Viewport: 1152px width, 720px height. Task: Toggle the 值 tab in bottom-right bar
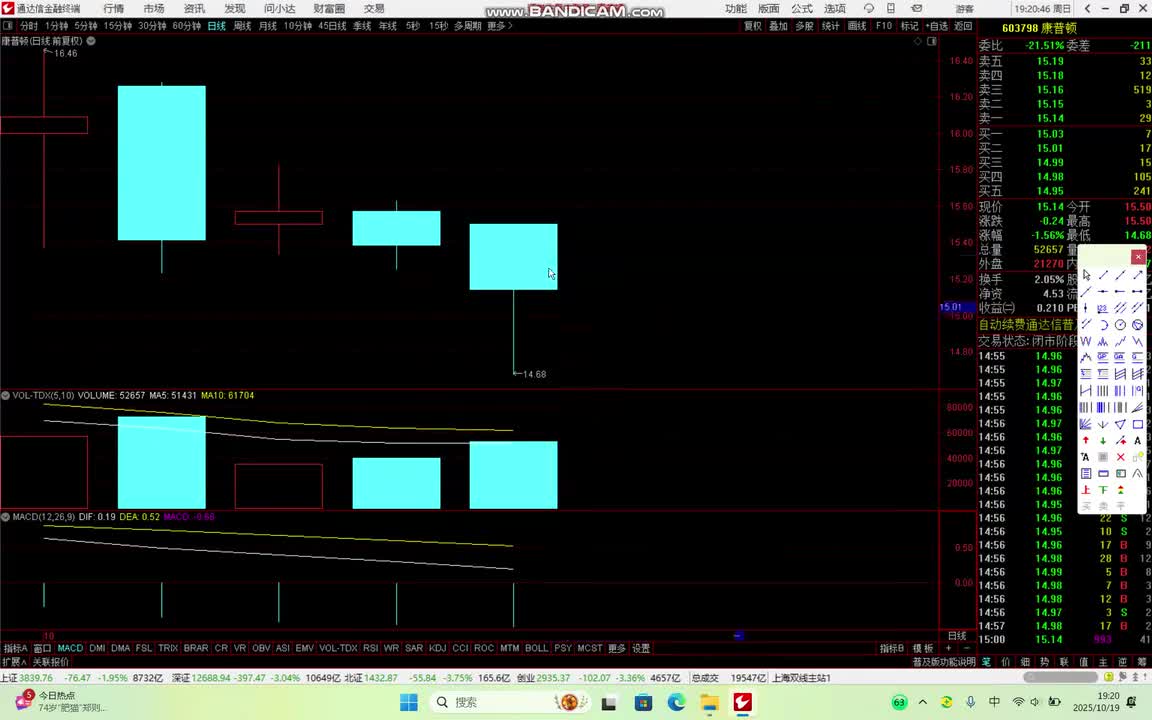point(1083,662)
